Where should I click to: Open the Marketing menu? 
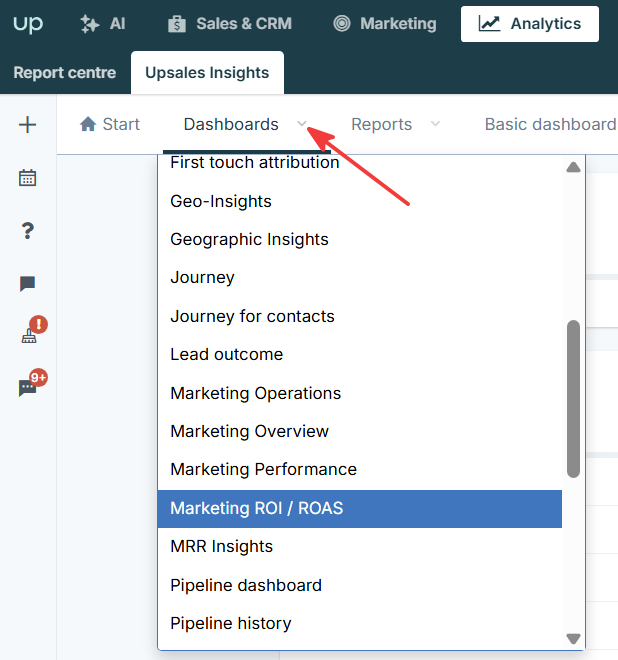coord(385,24)
